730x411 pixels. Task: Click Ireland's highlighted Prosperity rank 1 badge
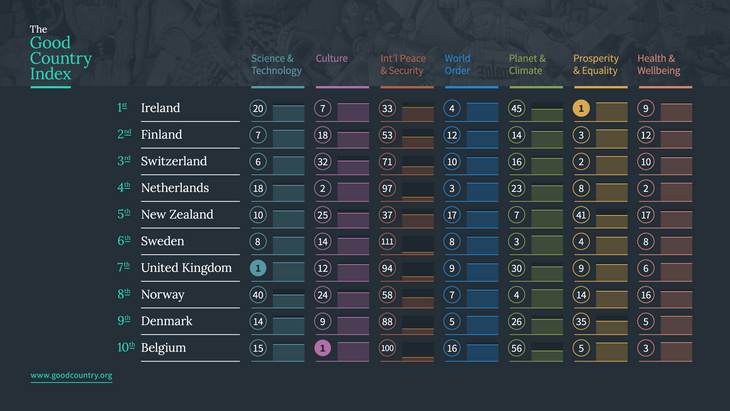pos(581,108)
